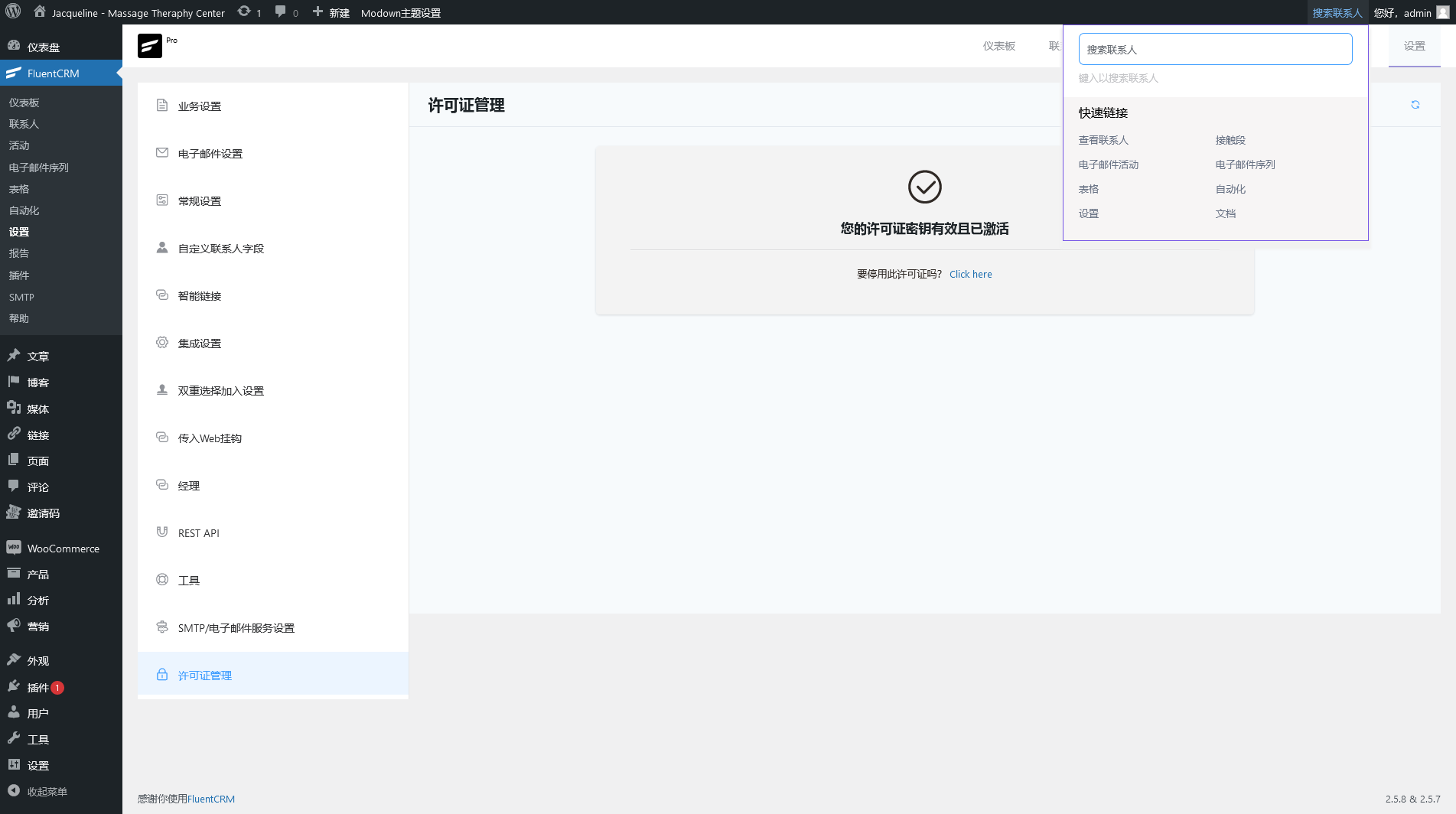This screenshot has height=814, width=1456.
Task: Open the 表格 quick link
Action: [1089, 189]
